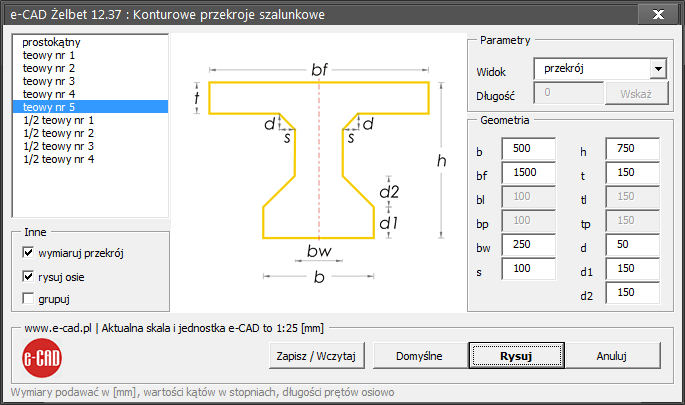Click the red e-CAD logo icon

point(42,358)
